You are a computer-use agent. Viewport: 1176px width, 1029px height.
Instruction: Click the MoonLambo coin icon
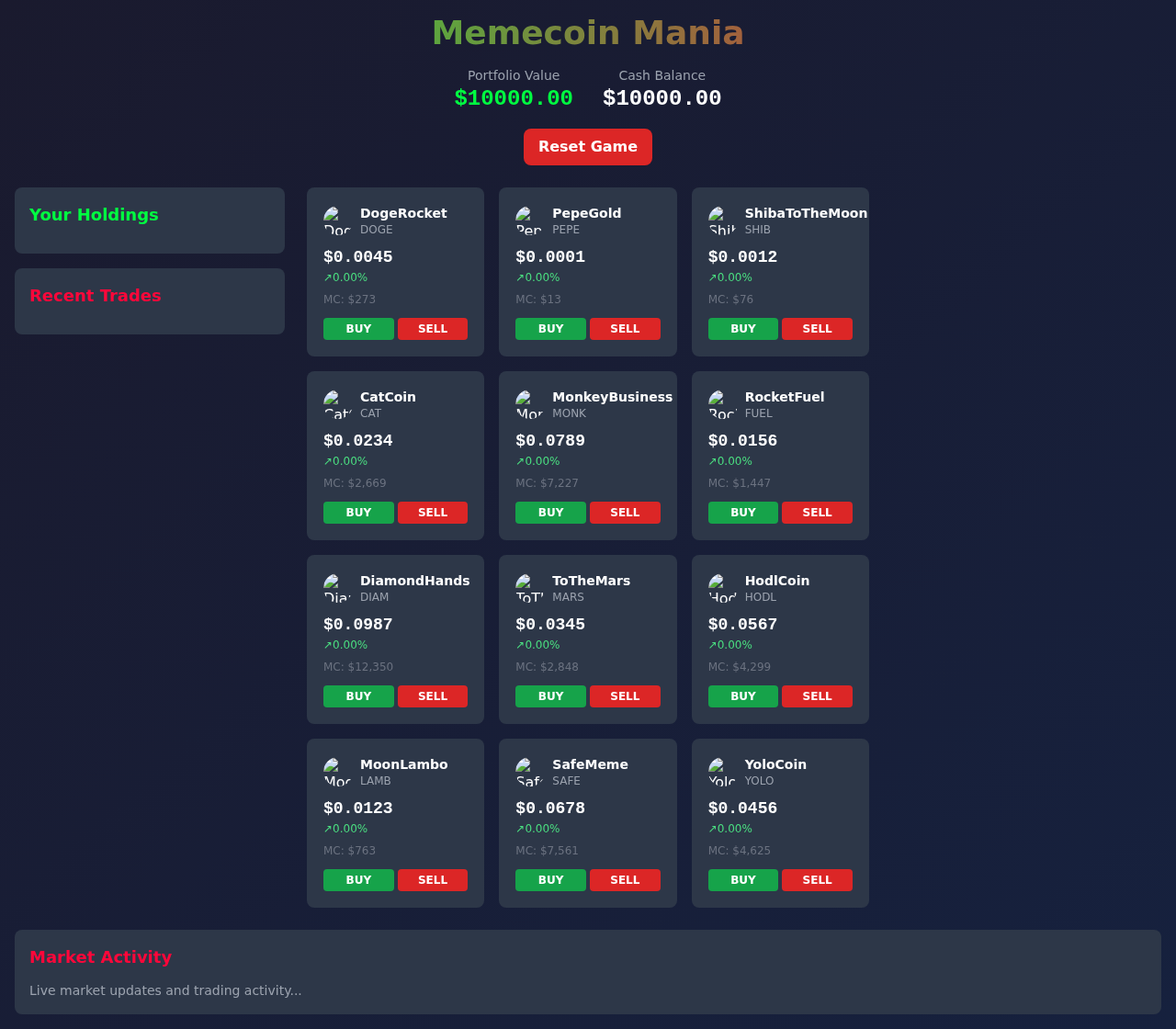(x=337, y=772)
